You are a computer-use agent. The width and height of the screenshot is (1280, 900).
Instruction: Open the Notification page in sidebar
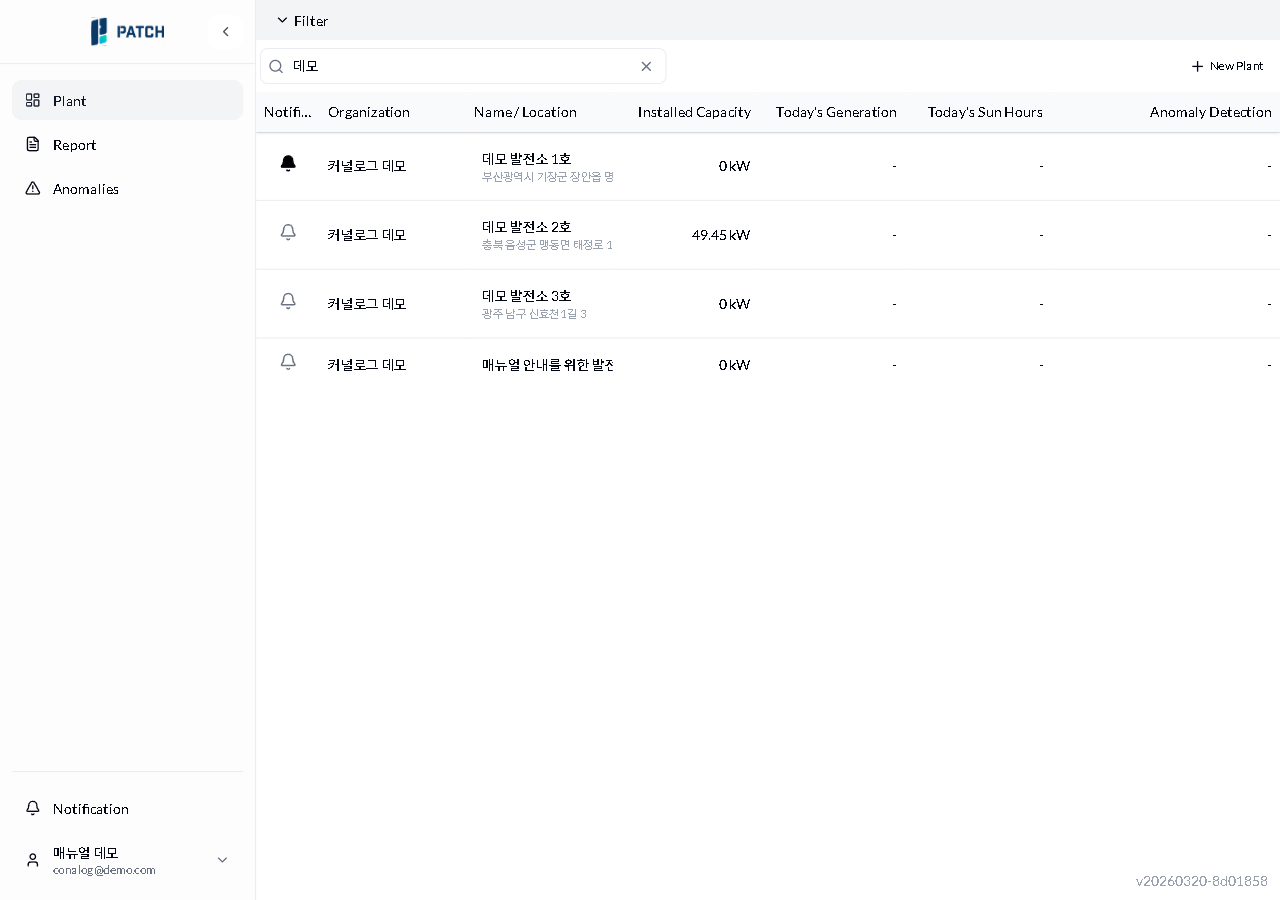[x=90, y=809]
